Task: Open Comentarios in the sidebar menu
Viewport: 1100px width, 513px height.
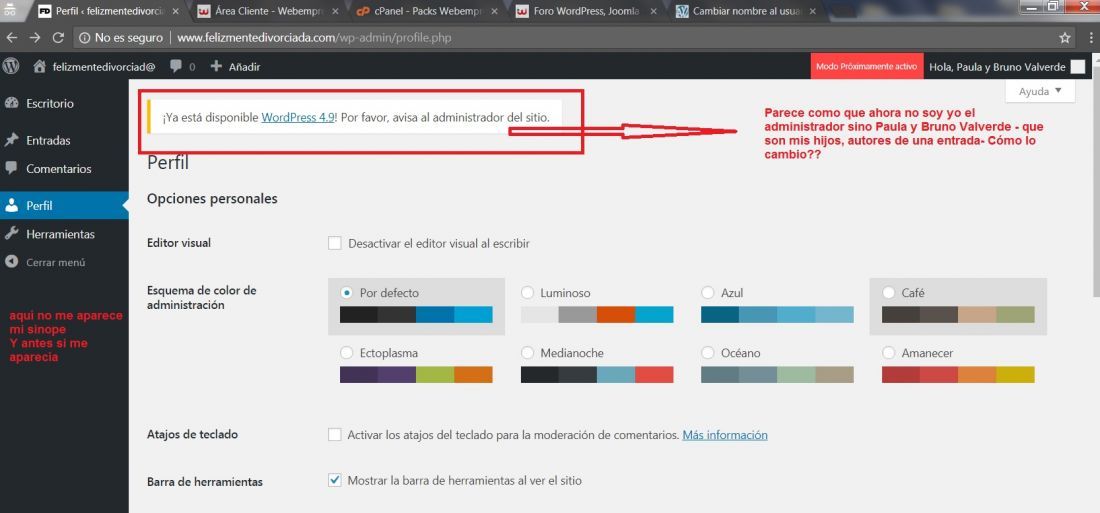Action: (x=59, y=168)
